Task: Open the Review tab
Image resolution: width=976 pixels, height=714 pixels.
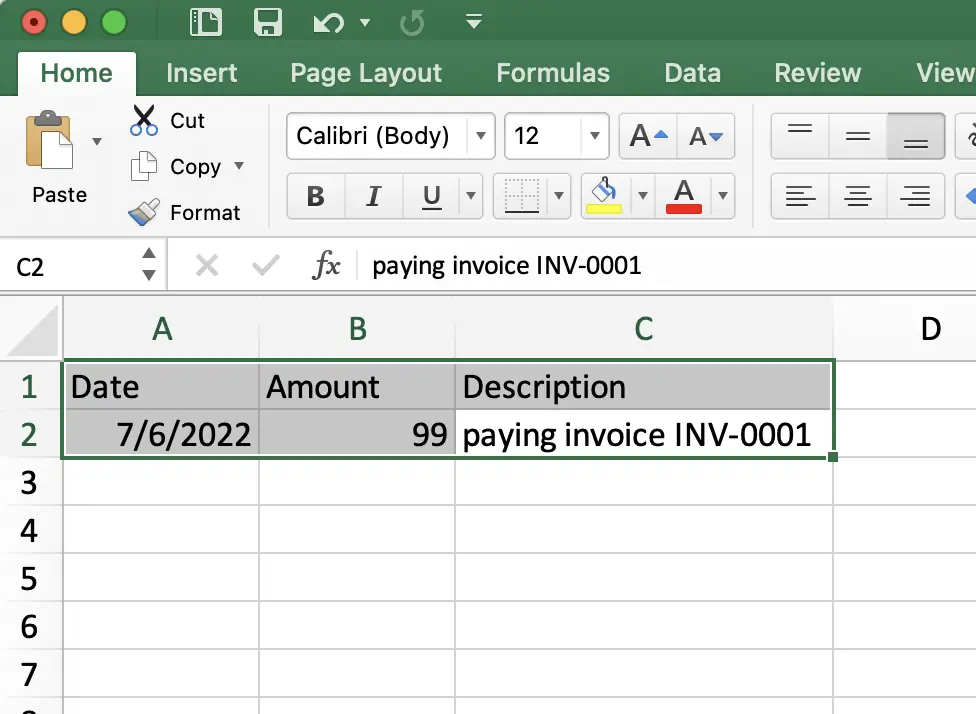Action: [817, 73]
